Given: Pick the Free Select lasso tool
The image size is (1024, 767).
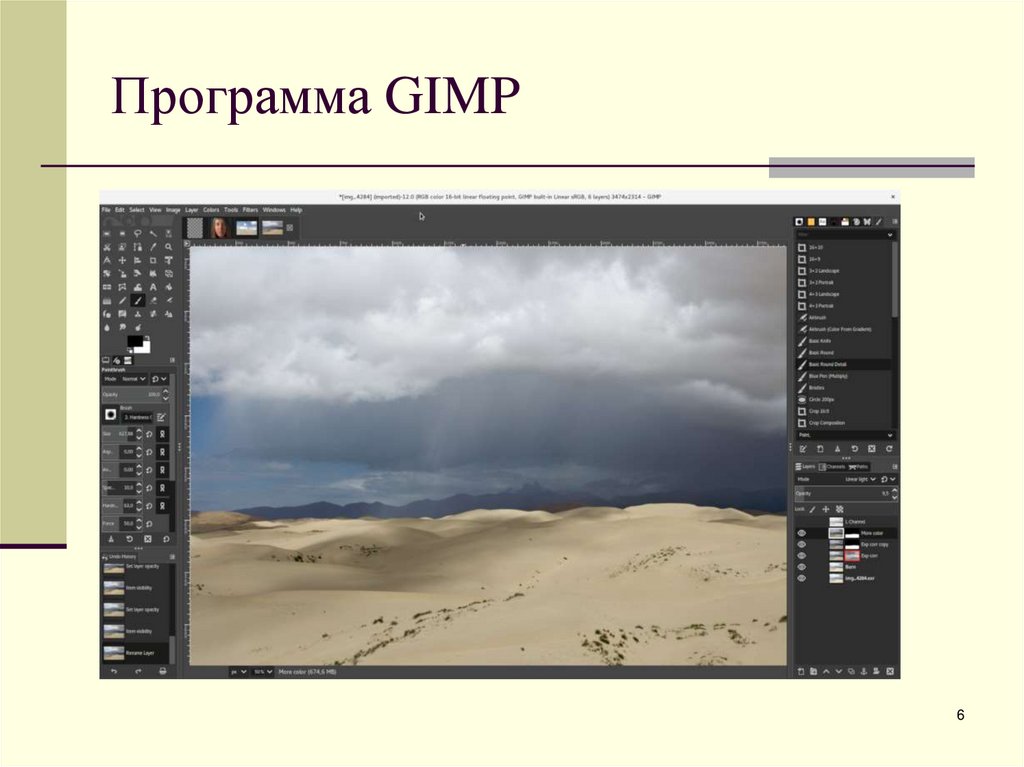Looking at the screenshot, I should coord(138,233).
